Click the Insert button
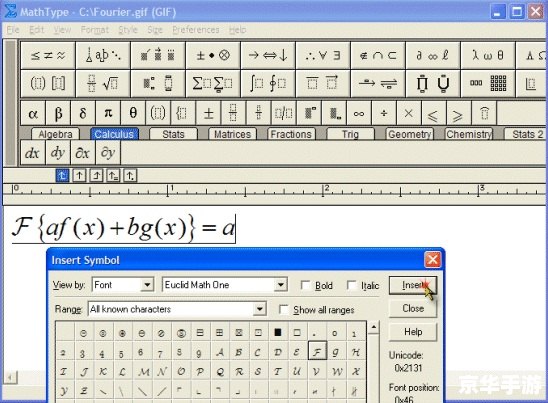Image resolution: width=548 pixels, height=403 pixels. [x=413, y=285]
